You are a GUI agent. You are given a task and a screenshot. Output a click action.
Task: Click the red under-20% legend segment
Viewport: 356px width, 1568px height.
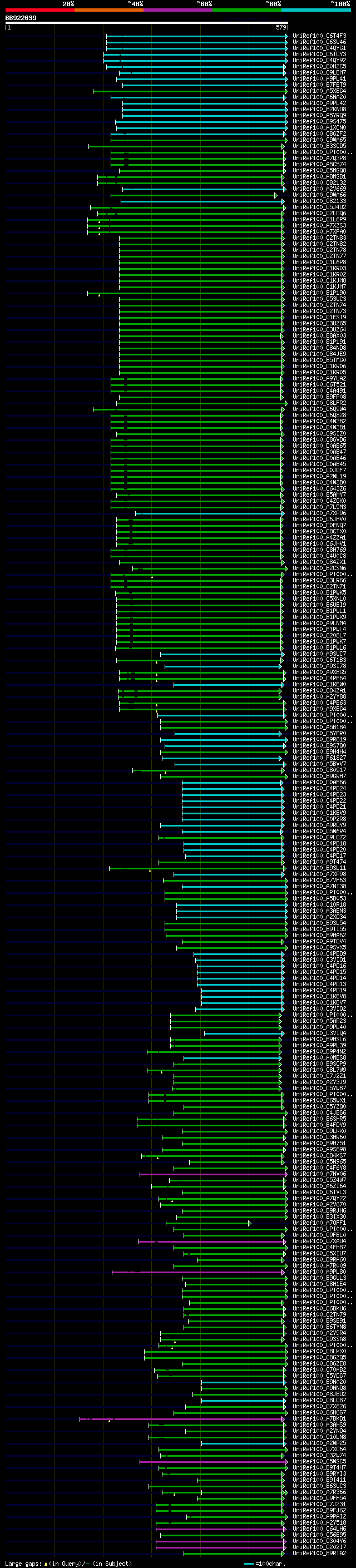point(39,11)
